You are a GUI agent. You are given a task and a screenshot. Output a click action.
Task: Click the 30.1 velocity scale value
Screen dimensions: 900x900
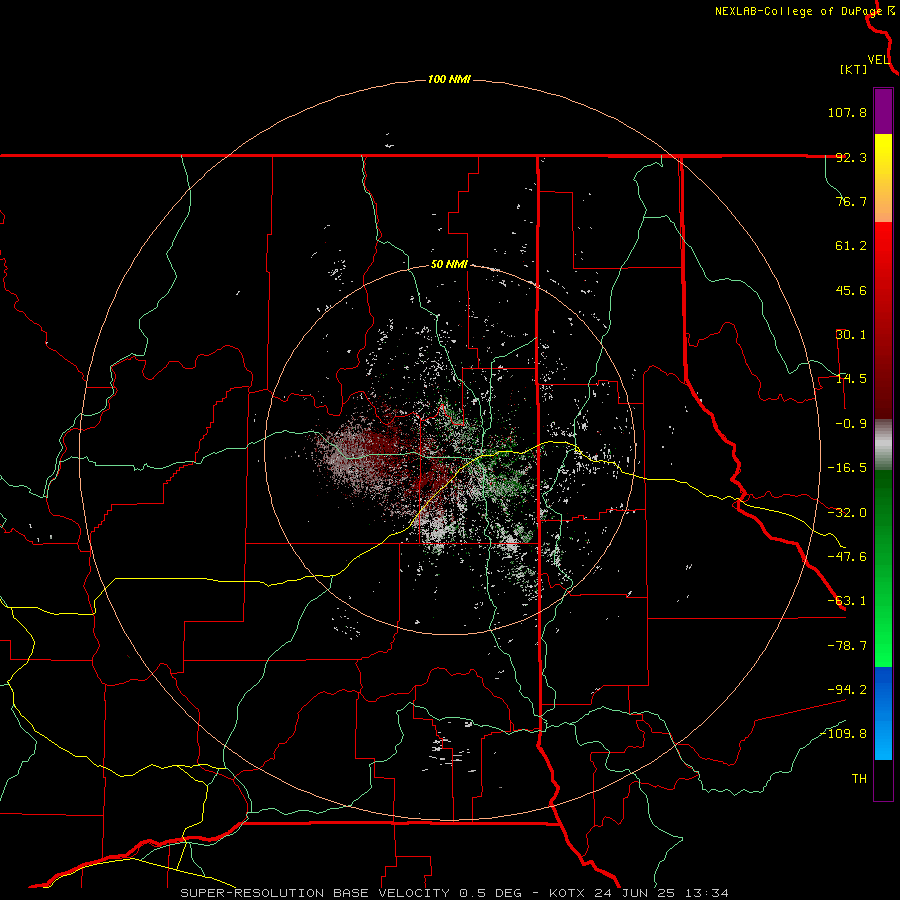tap(851, 335)
